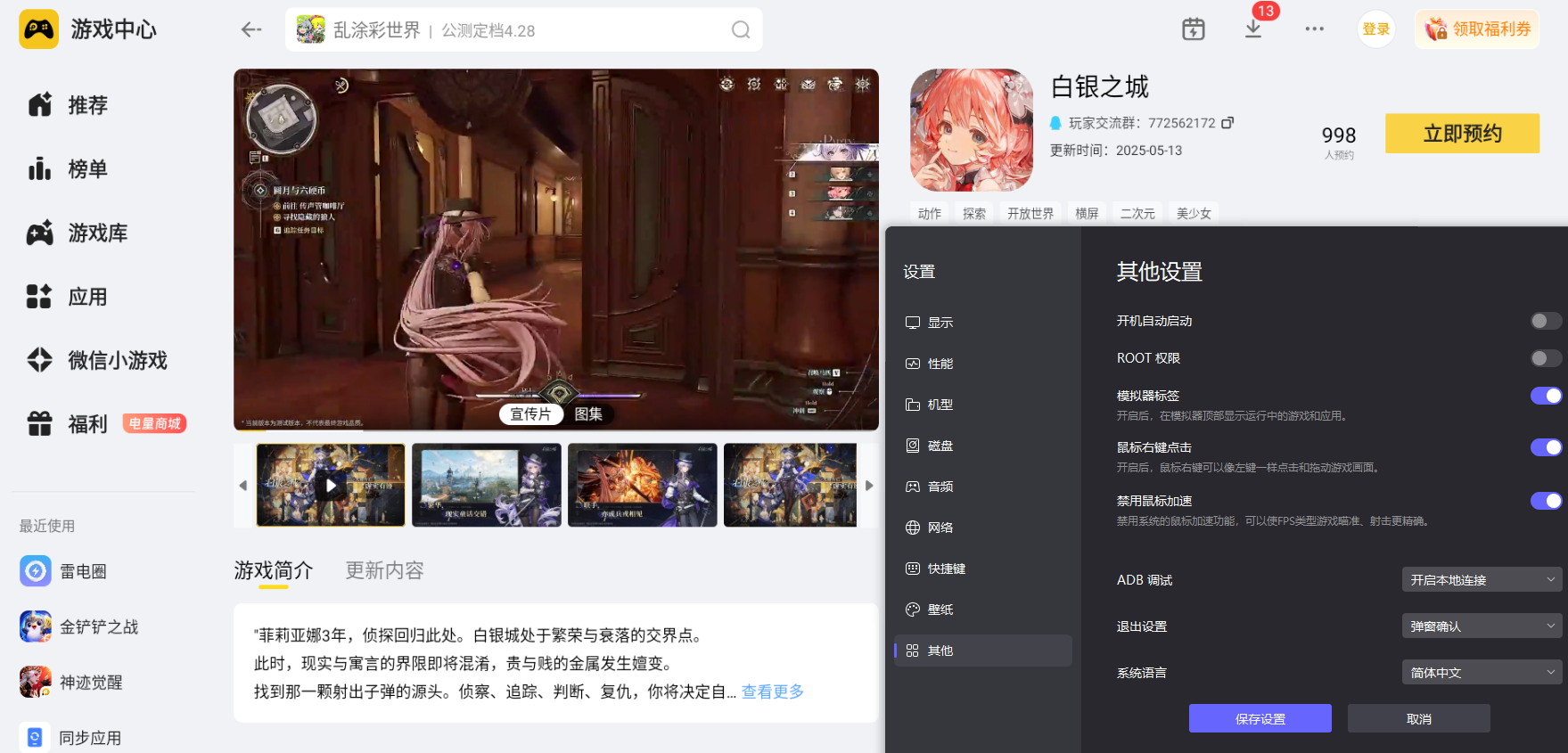Toggle 鼠标右键点击 switch
Image resolution: width=1568 pixels, height=753 pixels.
click(x=1546, y=447)
